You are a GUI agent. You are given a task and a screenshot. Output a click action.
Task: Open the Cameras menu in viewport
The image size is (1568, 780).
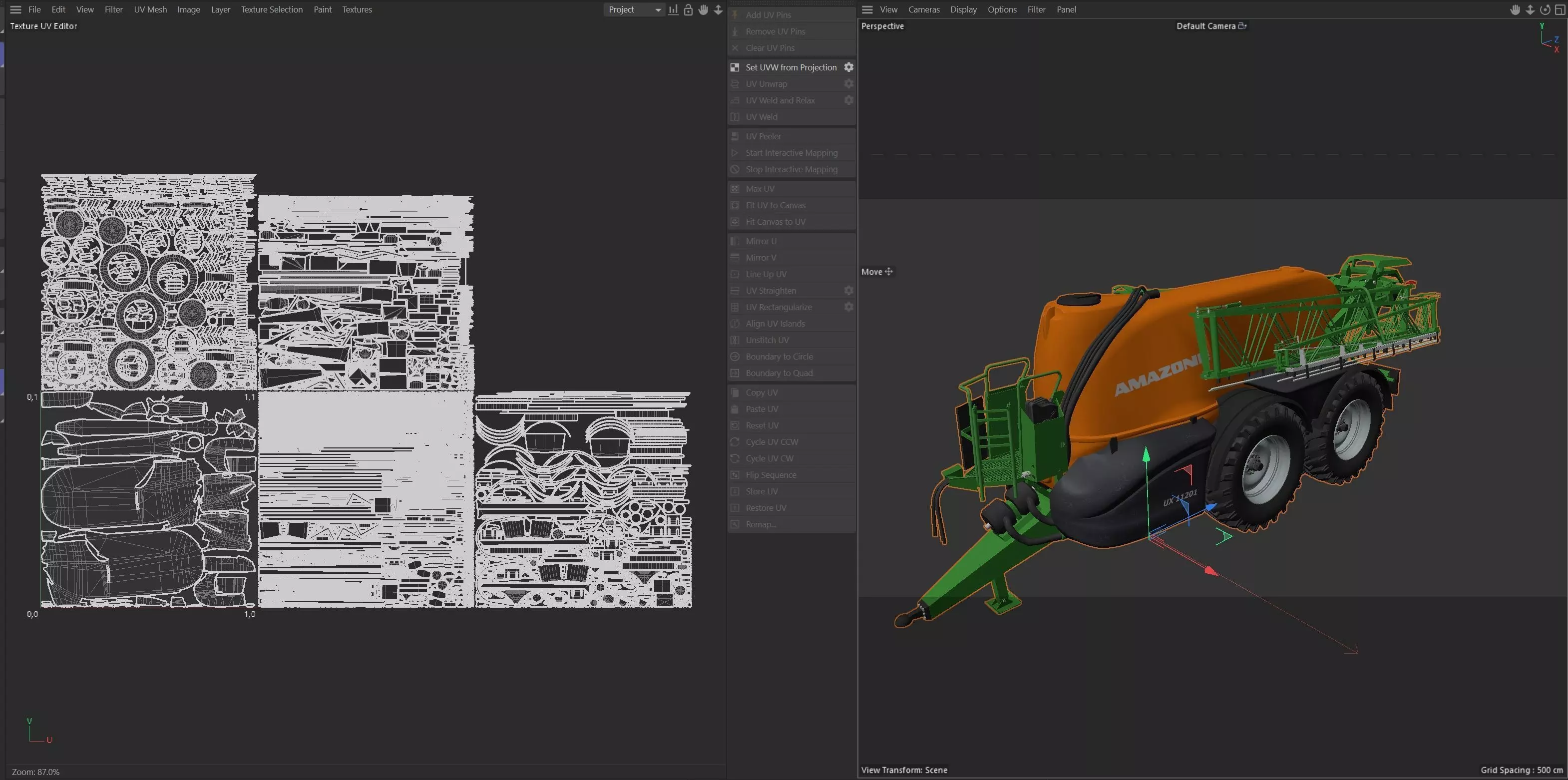[924, 10]
